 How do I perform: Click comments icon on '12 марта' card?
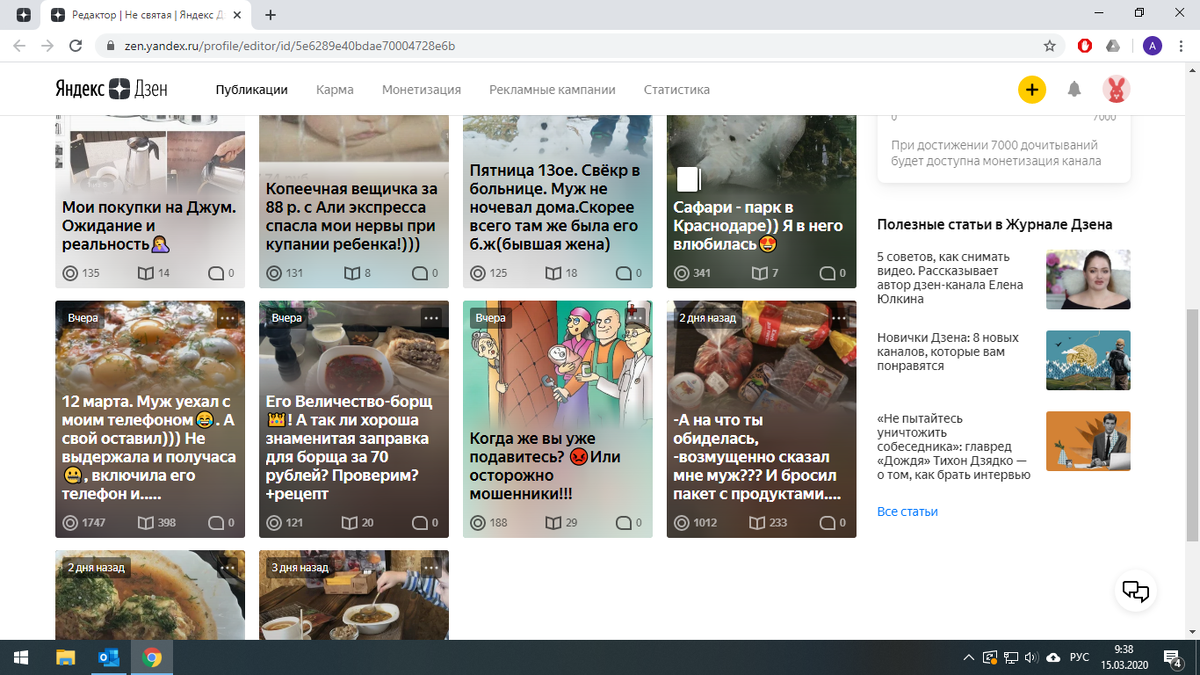(215, 522)
